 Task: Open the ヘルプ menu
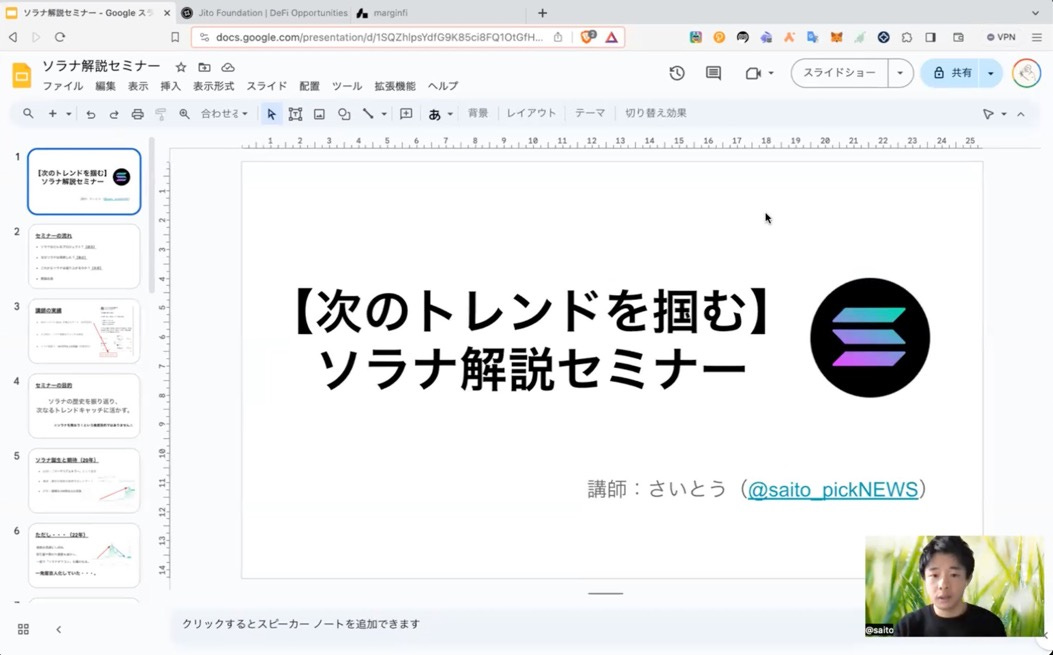[x=443, y=86]
